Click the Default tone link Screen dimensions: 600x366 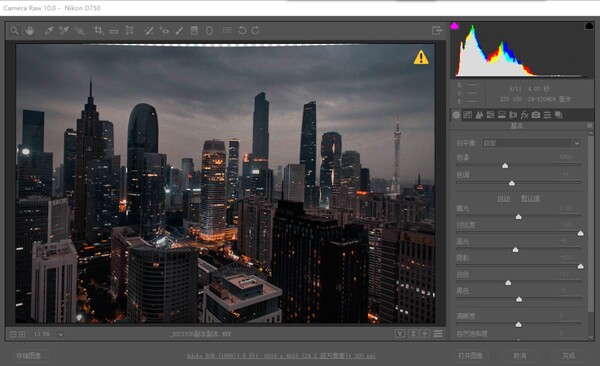[x=530, y=198]
